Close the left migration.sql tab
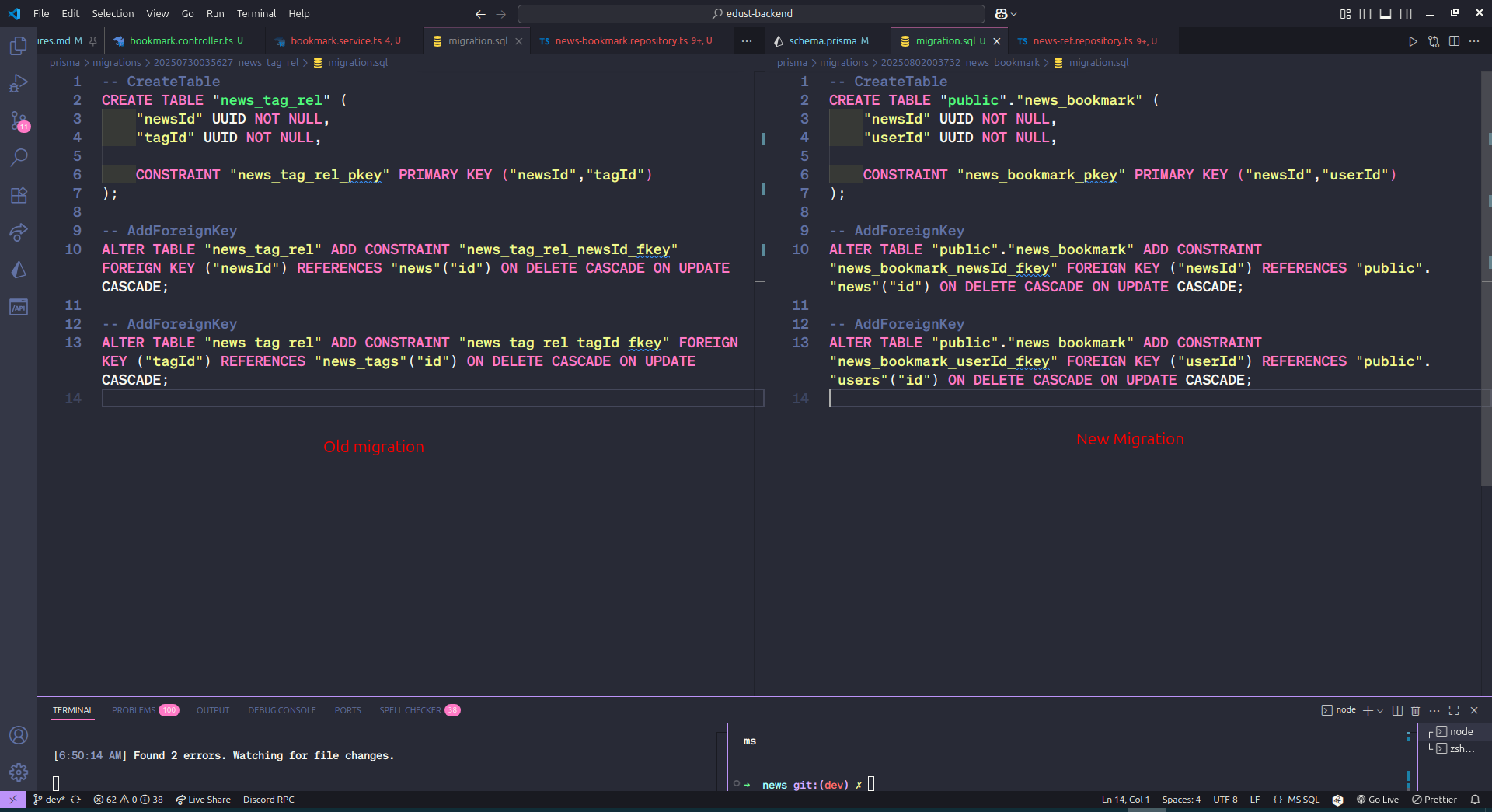 (519, 41)
